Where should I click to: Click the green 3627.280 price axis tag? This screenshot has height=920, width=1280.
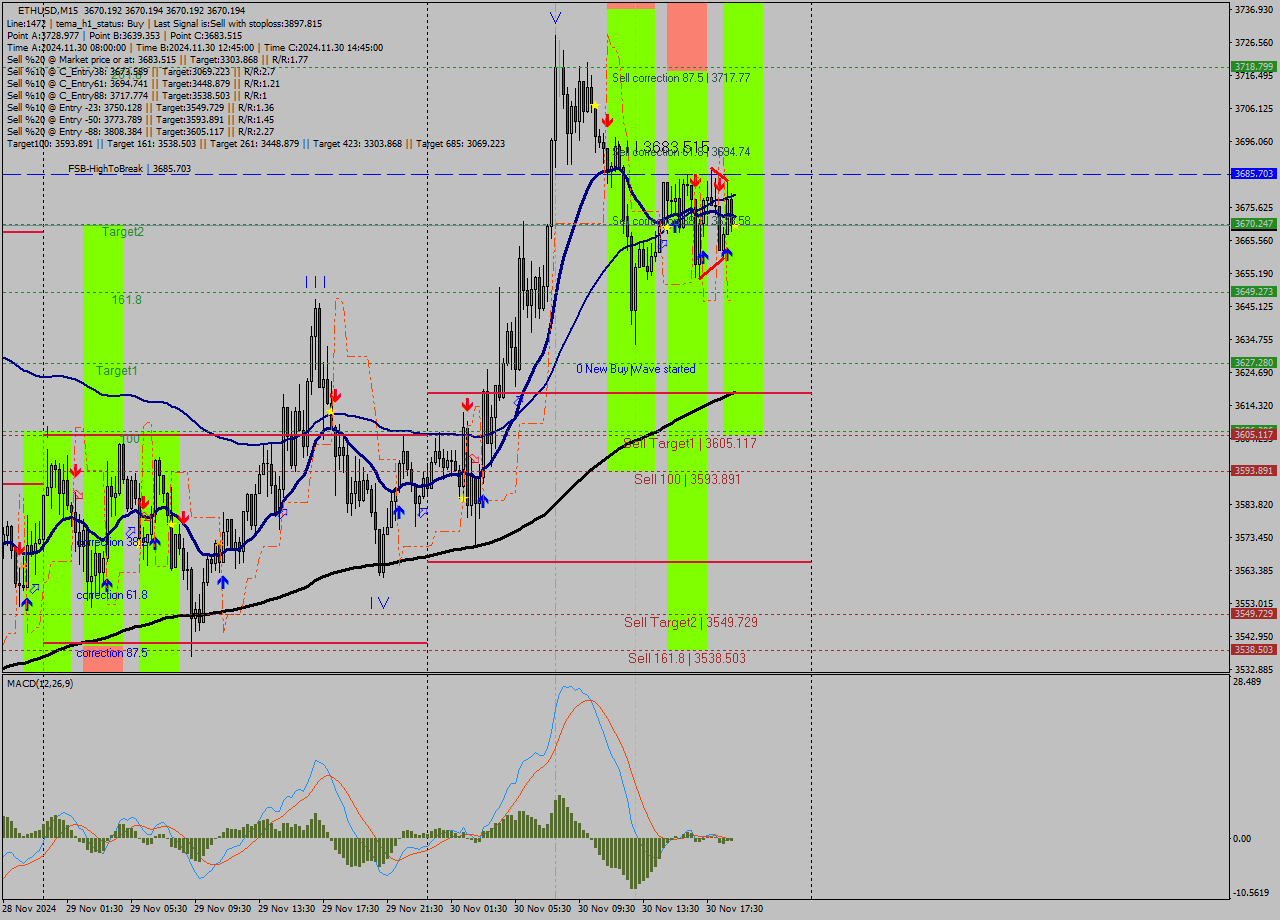pos(1253,363)
